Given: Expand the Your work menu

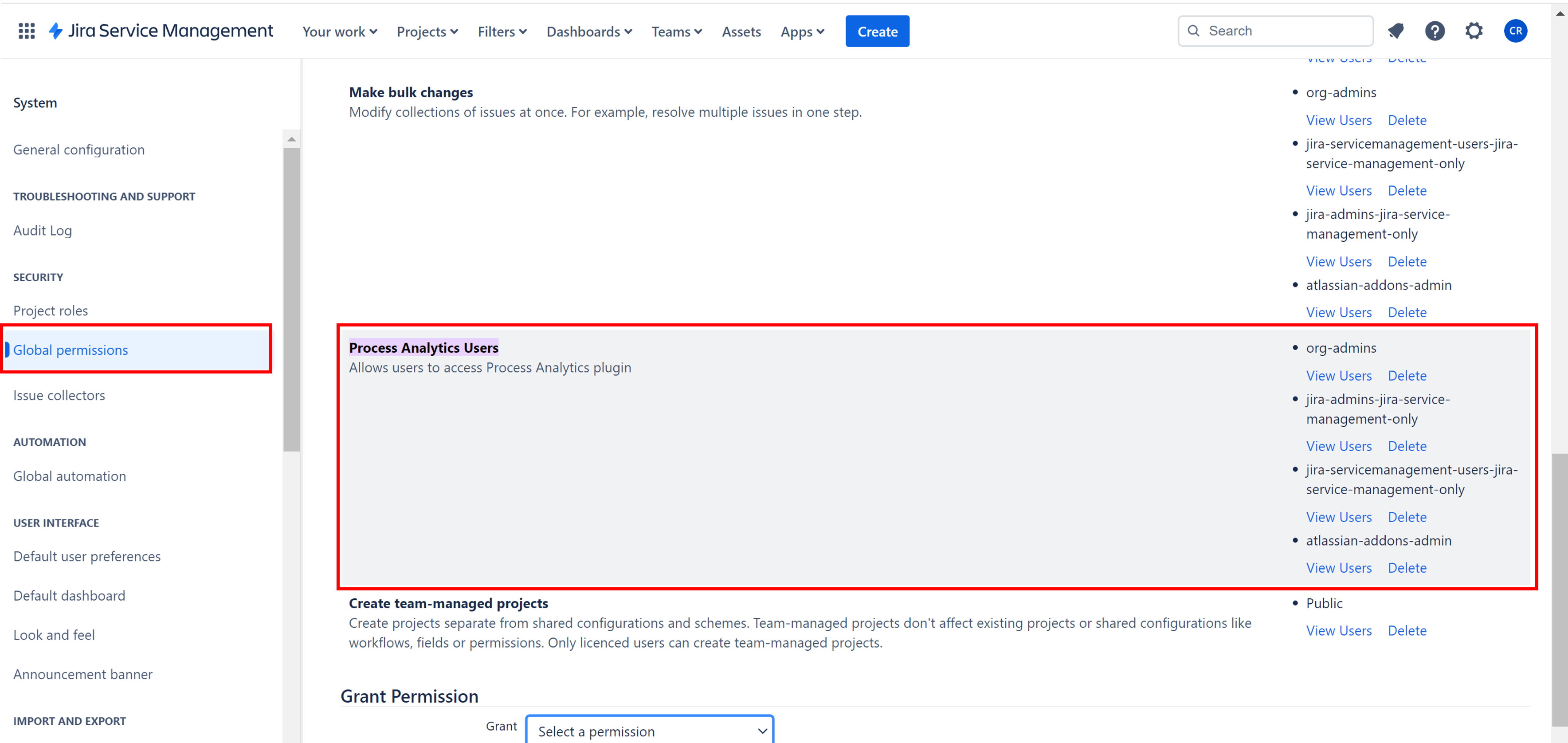Looking at the screenshot, I should pos(340,31).
